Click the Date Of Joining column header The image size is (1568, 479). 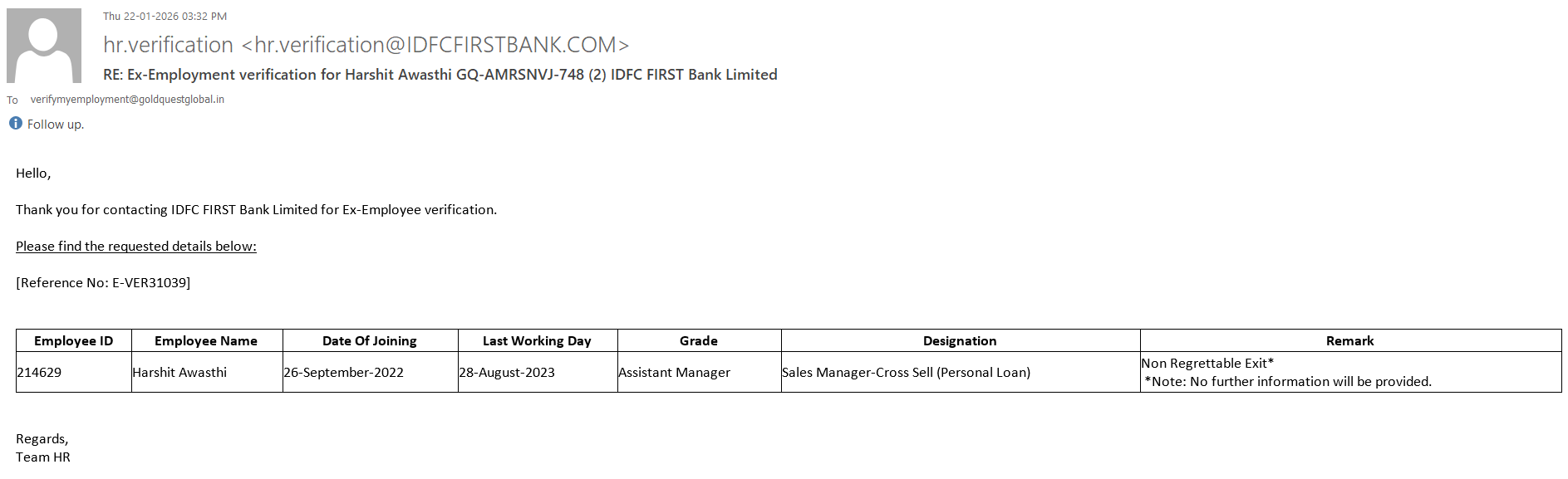click(370, 341)
